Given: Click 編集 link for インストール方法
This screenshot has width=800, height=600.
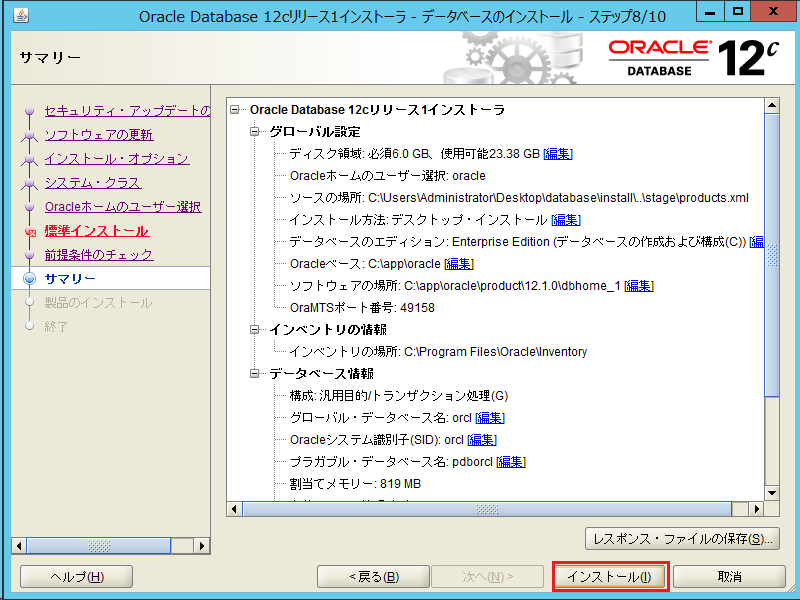Looking at the screenshot, I should [566, 220].
